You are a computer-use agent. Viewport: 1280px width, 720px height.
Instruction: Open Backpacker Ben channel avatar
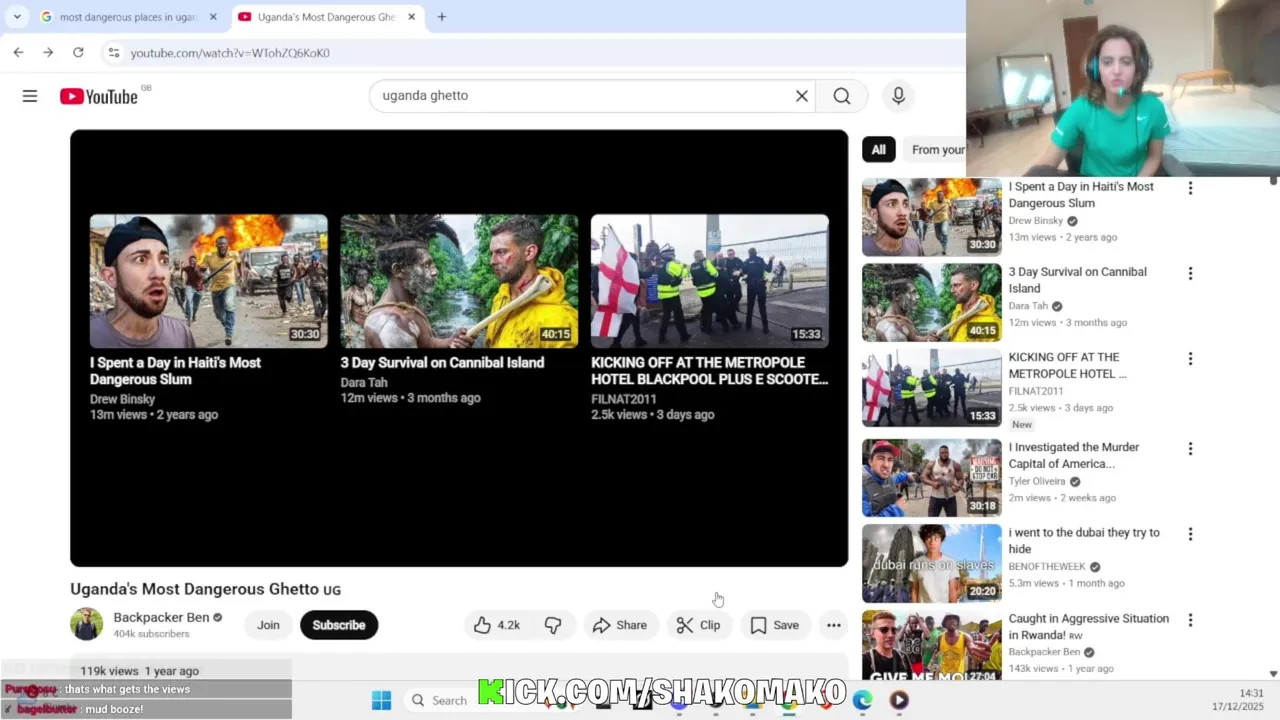86,624
